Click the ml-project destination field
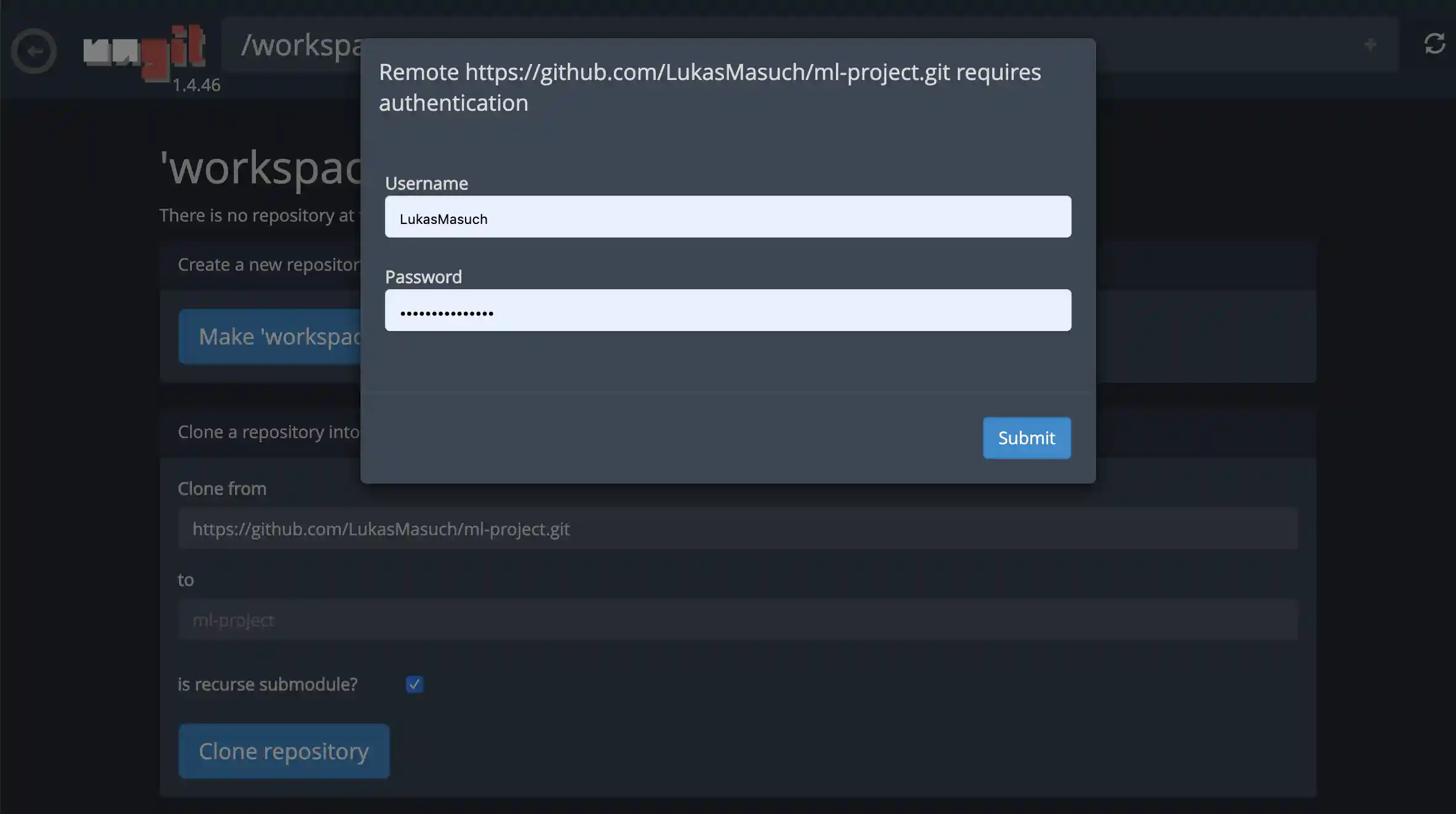The width and height of the screenshot is (1456, 814). (737, 620)
